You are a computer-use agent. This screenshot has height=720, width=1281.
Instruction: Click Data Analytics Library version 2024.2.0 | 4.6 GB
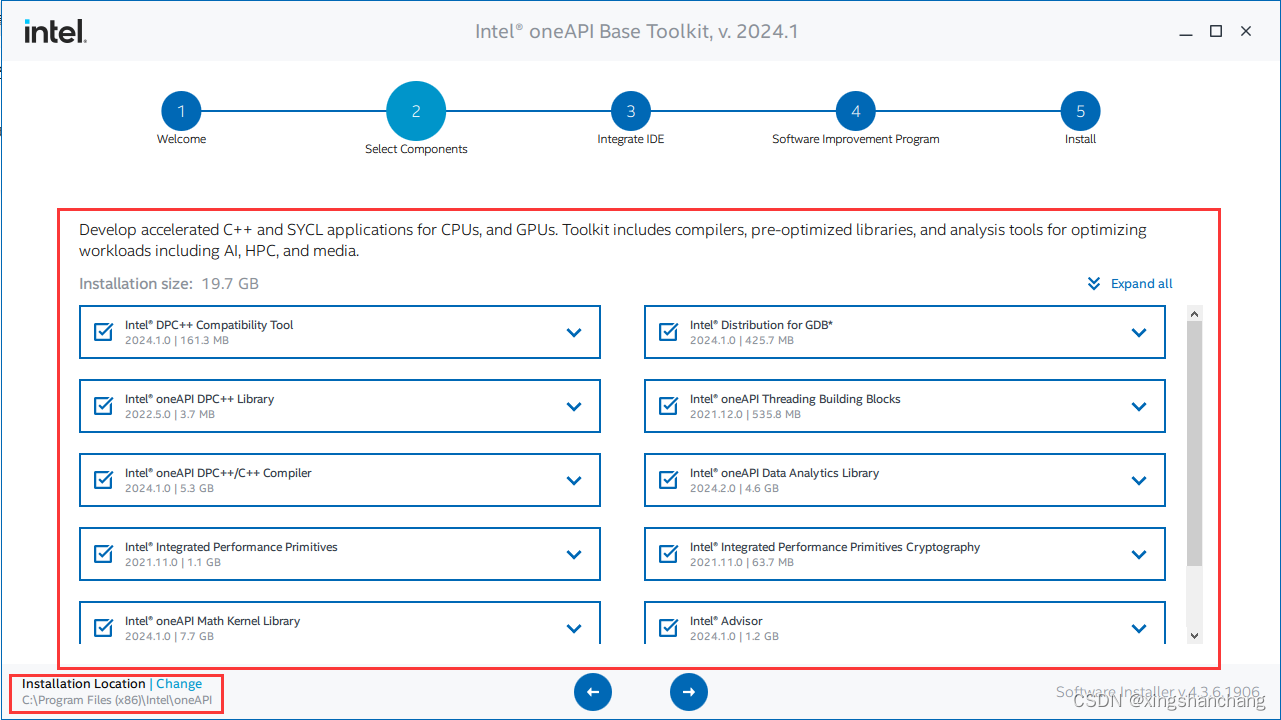click(734, 488)
